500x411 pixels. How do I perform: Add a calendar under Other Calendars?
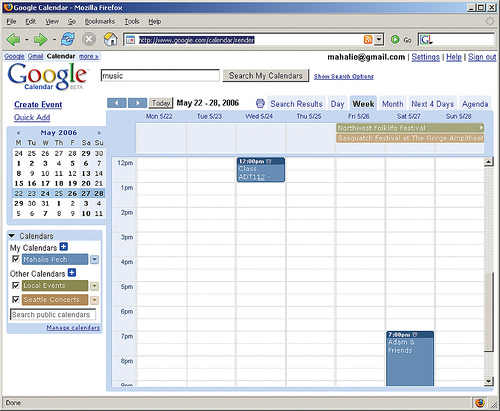pyautogui.click(x=72, y=273)
